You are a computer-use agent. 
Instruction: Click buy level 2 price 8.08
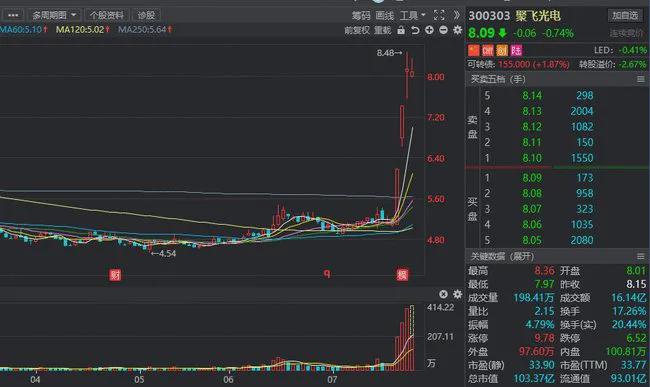[532, 194]
